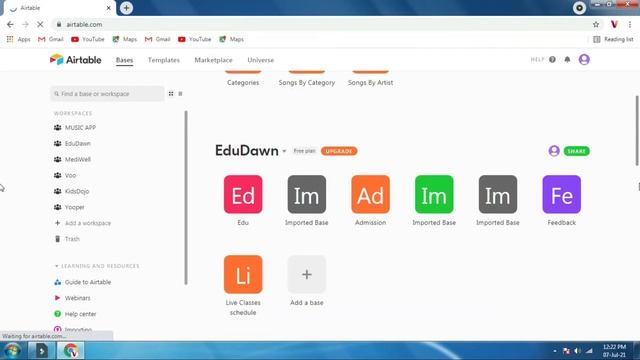Open the Edu base icon
Screen dimensions: 640x360
coord(243,194)
